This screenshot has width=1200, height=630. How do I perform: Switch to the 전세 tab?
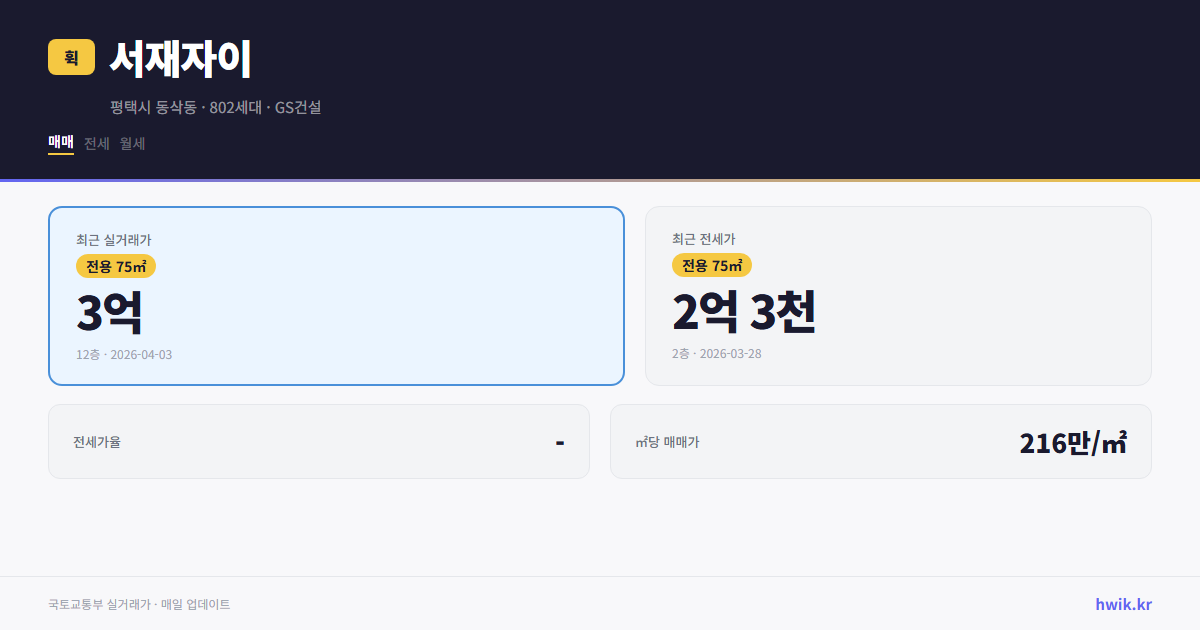[96, 143]
